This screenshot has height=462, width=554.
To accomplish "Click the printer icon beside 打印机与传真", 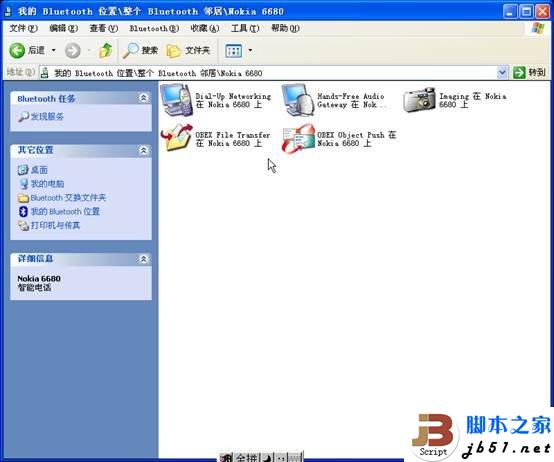I will click(23, 225).
